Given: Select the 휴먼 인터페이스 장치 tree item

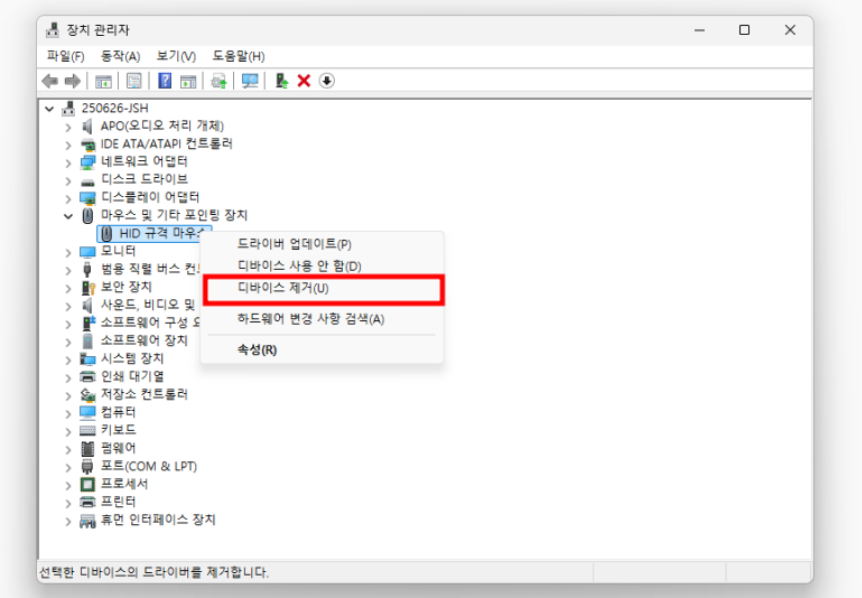Looking at the screenshot, I should pos(157,520).
